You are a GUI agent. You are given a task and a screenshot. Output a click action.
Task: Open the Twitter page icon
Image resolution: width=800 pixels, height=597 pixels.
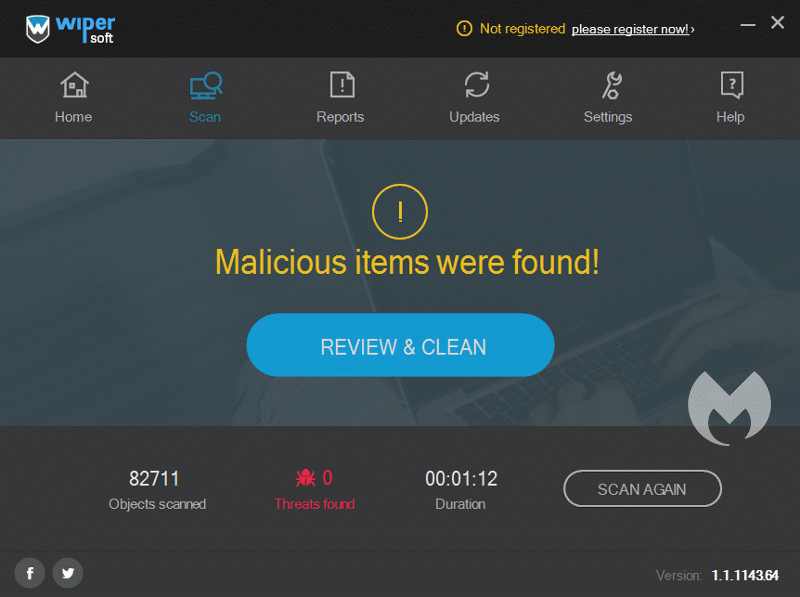point(68,573)
